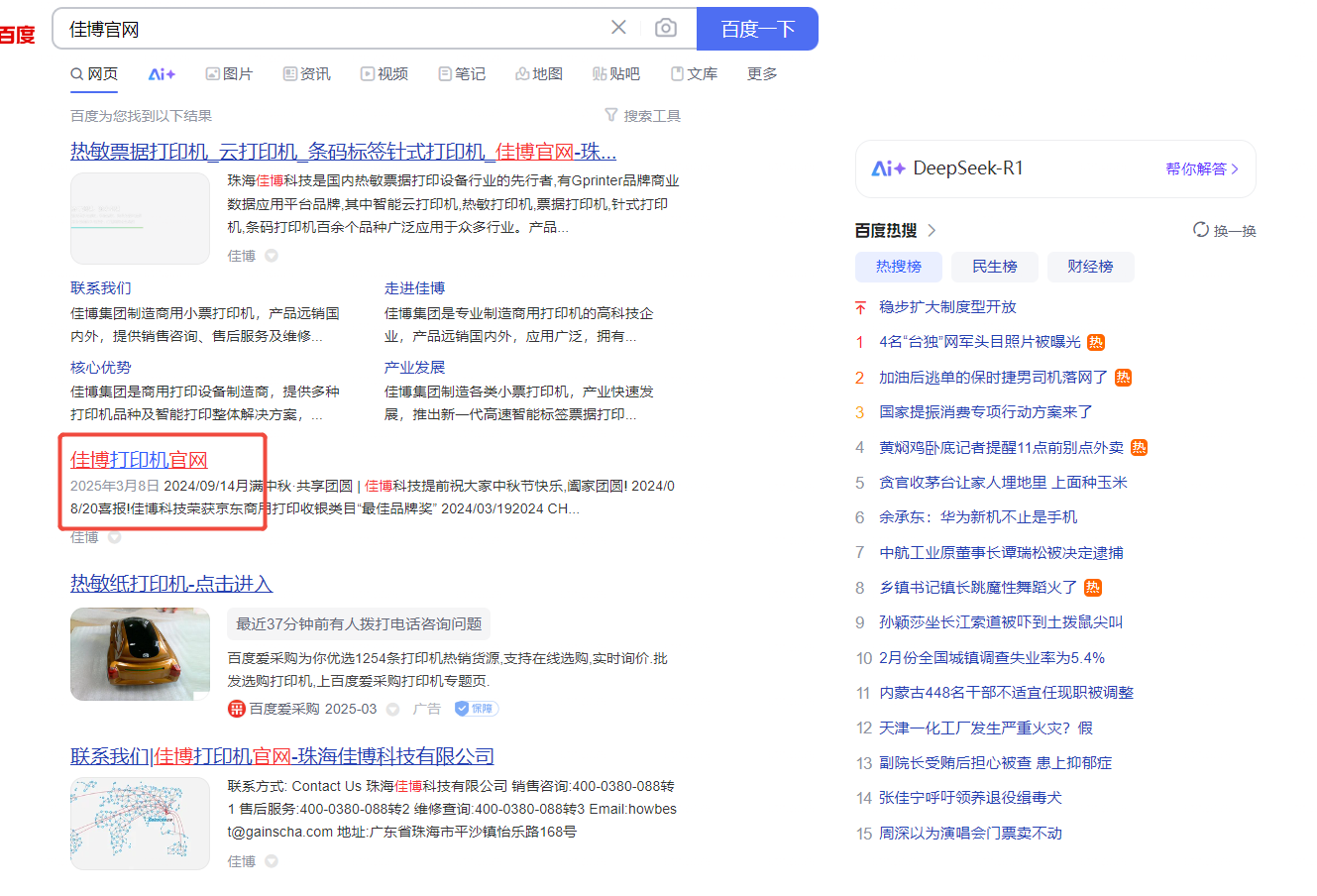The image size is (1317, 896).
Task: Switch to 文库 tab
Action: (x=693, y=73)
